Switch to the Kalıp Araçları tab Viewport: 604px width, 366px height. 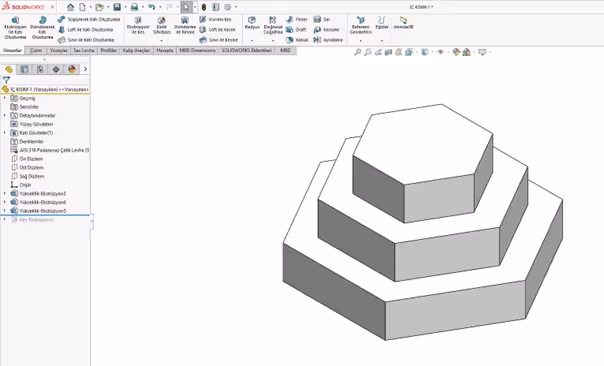click(136, 50)
